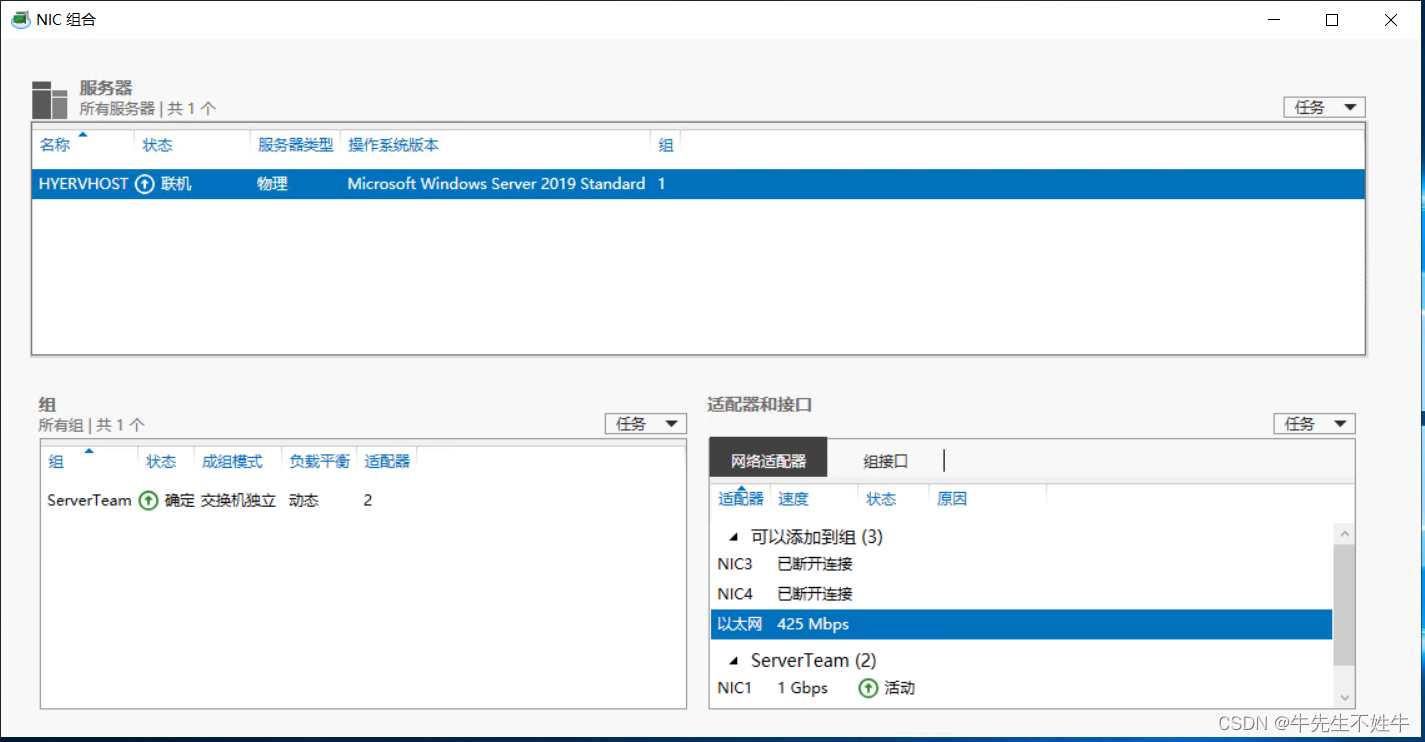Sort adapters list by 适配器 column
Viewport: 1425px width, 742px height.
pos(741,499)
